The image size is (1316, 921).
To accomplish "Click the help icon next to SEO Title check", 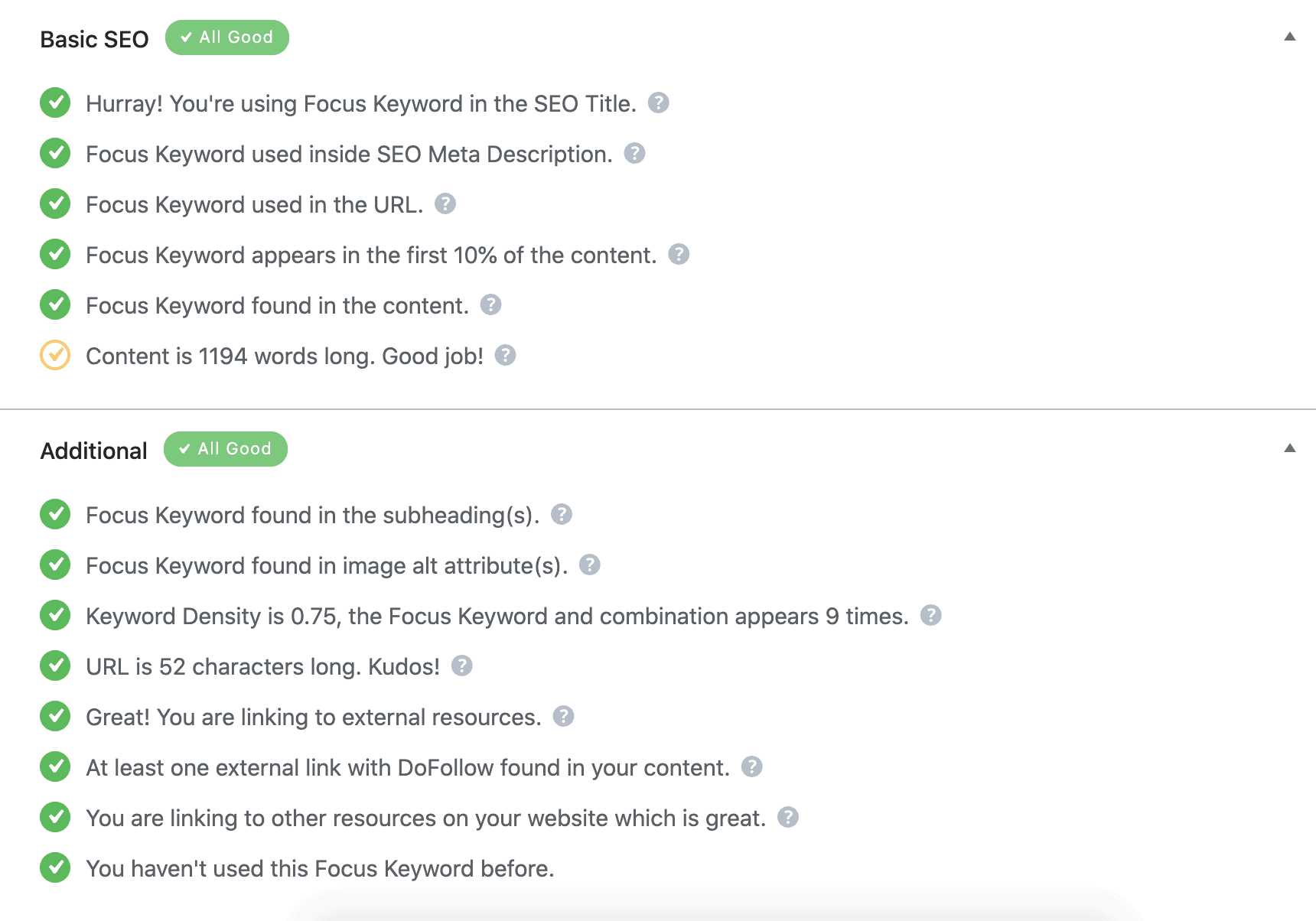I will click(x=658, y=103).
